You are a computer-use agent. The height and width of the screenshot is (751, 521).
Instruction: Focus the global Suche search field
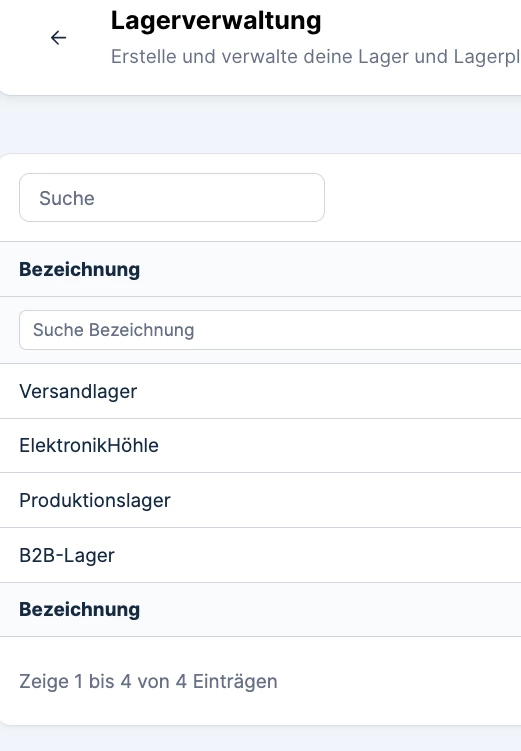pos(172,198)
